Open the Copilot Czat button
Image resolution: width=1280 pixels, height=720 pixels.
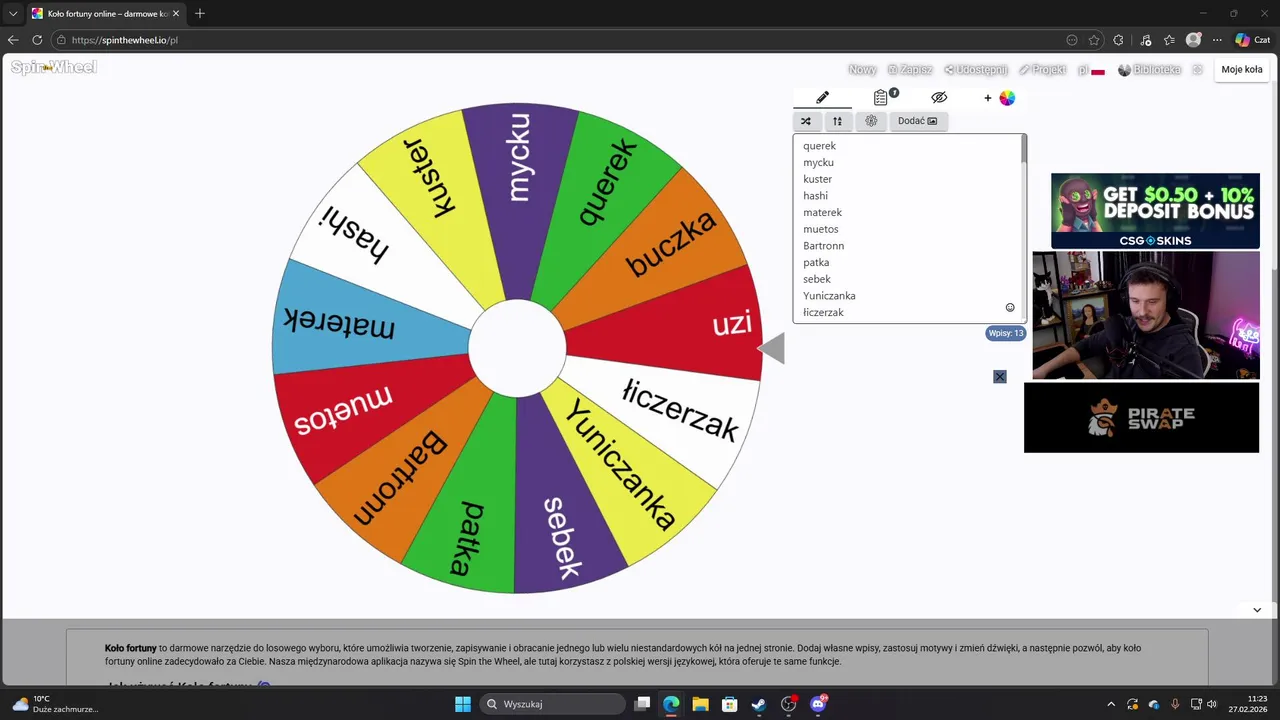coord(1252,40)
